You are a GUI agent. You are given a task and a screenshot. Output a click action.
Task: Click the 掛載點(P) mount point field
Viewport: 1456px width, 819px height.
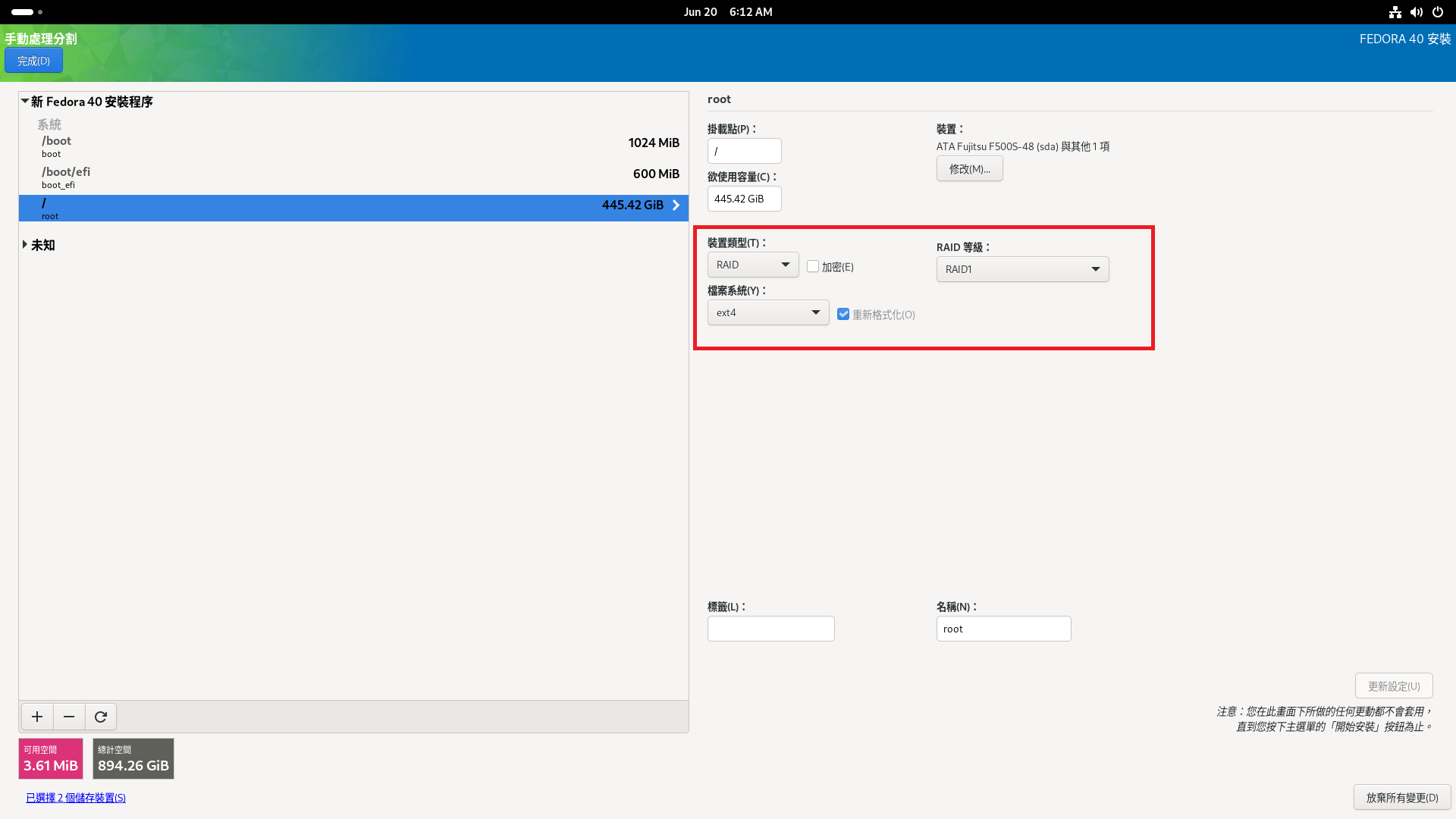click(x=744, y=151)
